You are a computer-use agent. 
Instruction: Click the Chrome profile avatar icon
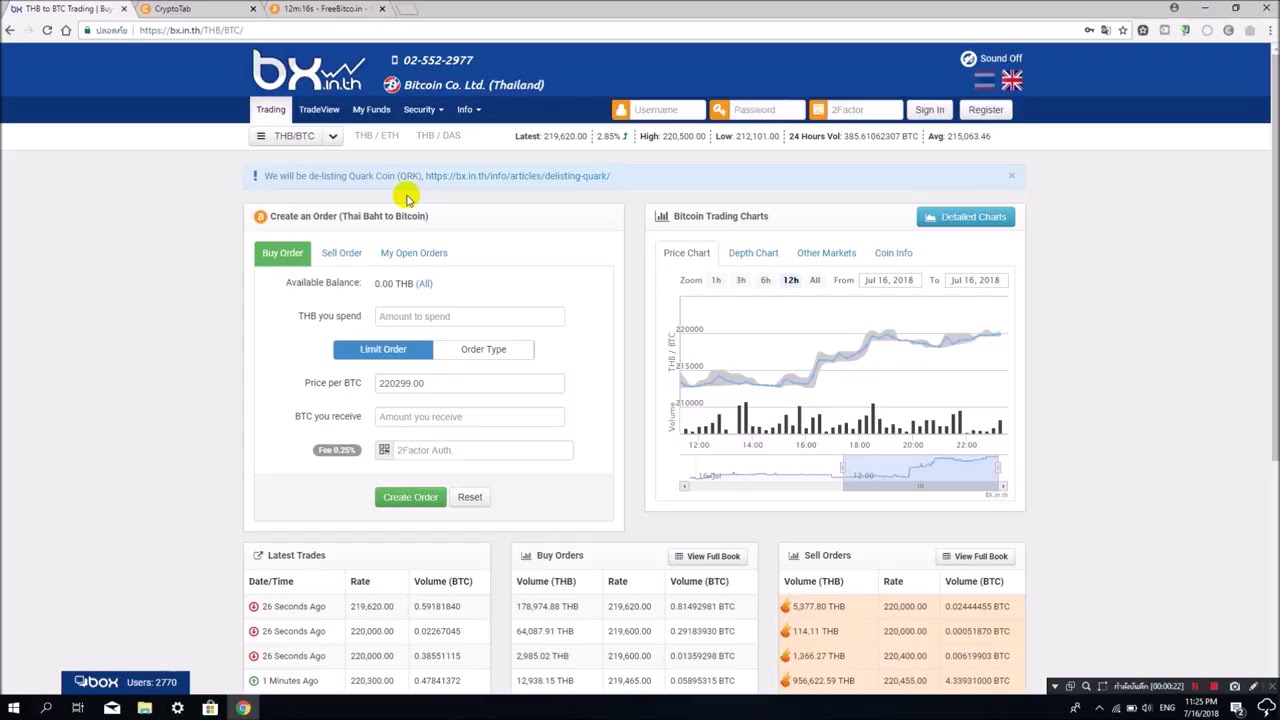pos(1174,8)
